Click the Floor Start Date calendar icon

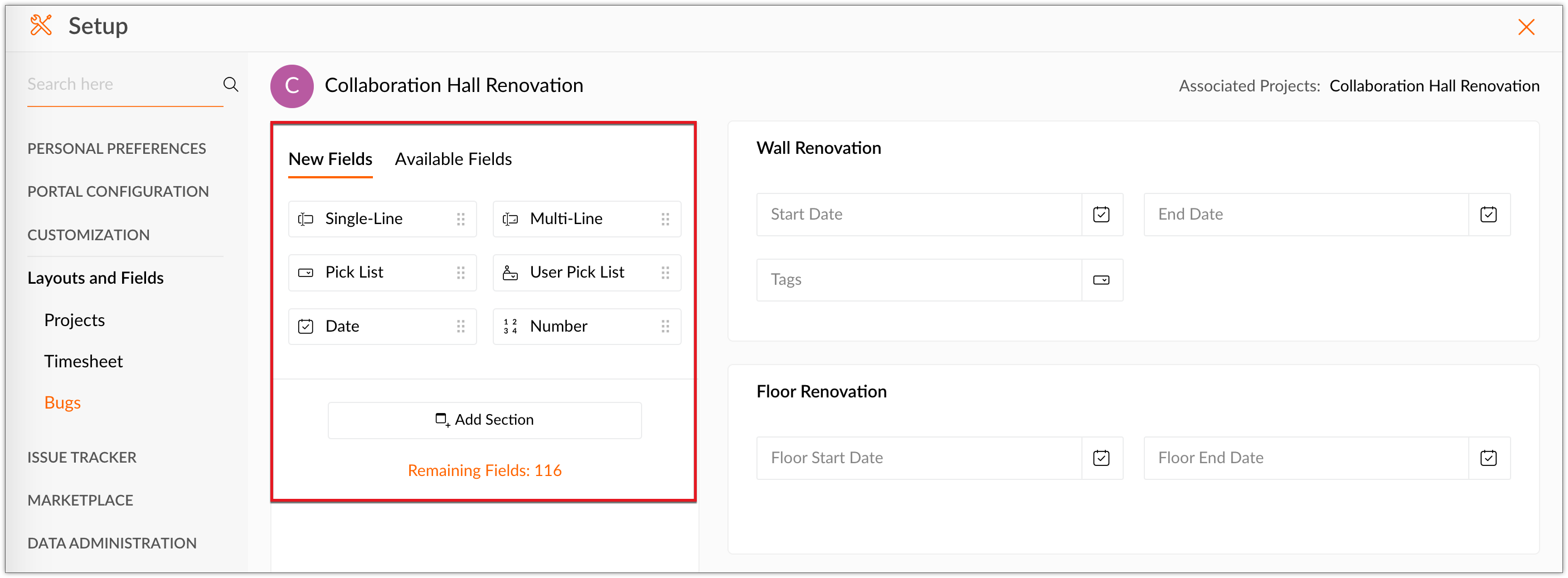coord(1101,458)
